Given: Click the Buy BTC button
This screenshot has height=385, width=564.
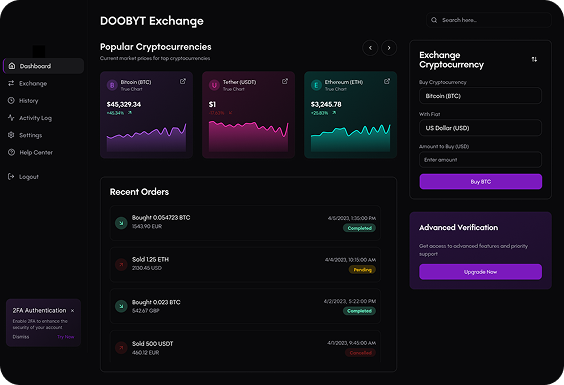Looking at the screenshot, I should (481, 182).
